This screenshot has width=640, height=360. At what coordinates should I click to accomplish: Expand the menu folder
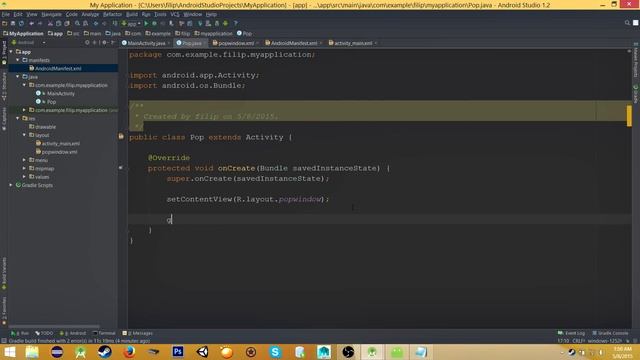tap(24, 160)
